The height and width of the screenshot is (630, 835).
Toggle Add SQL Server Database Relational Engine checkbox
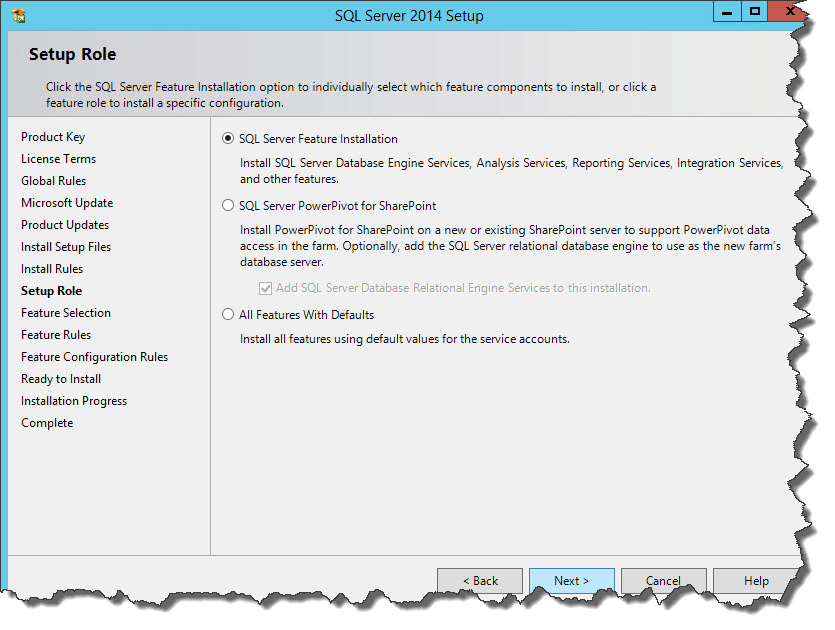click(x=265, y=288)
